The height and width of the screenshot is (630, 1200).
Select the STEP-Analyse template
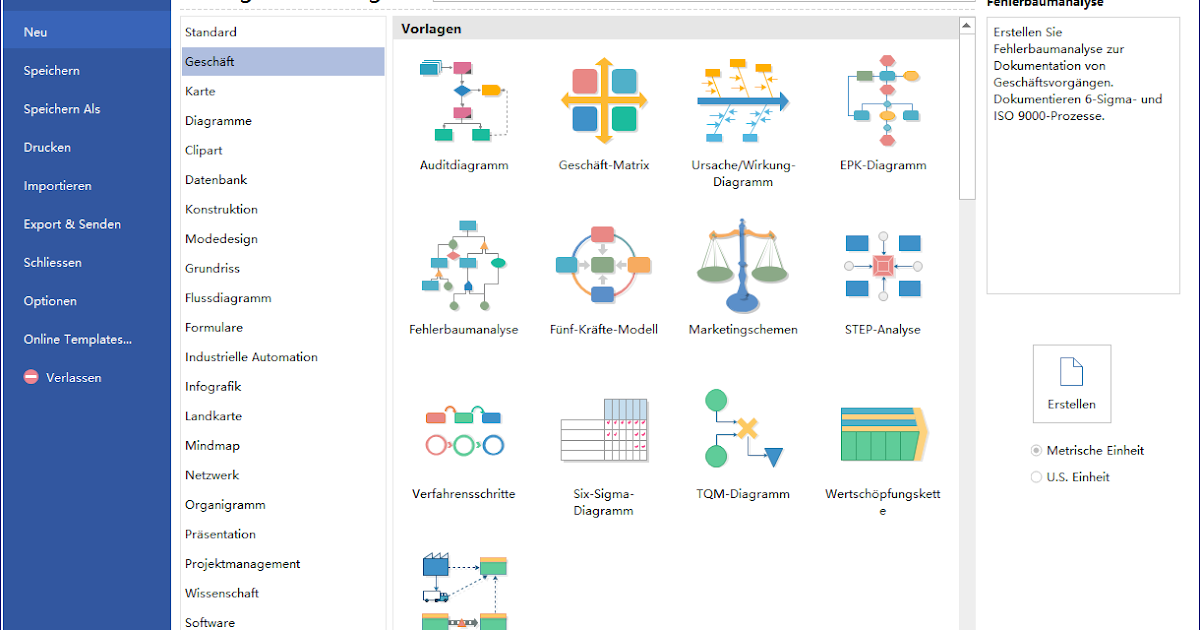click(883, 265)
